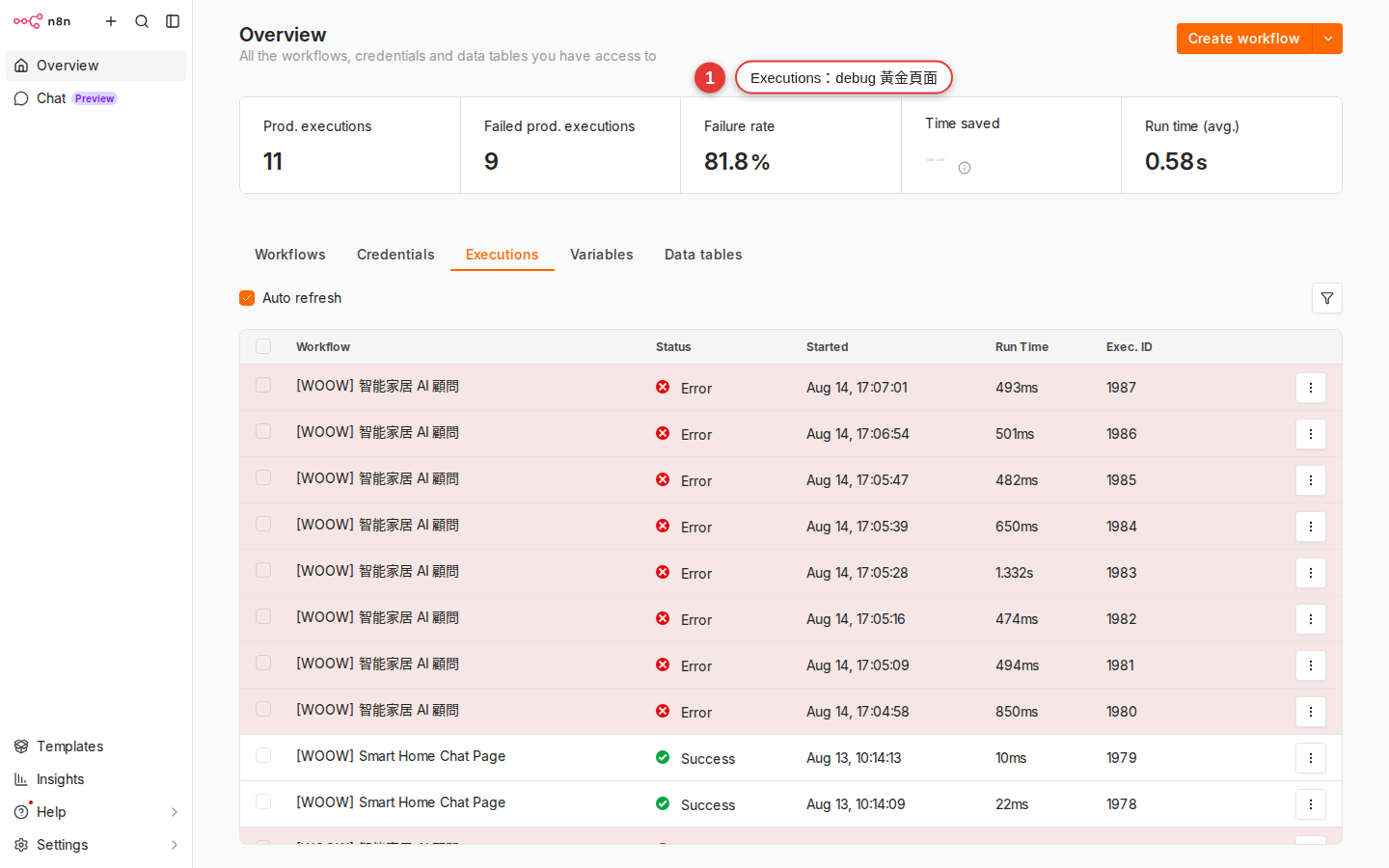
Task: Switch to the Workflows tab
Action: (x=290, y=255)
